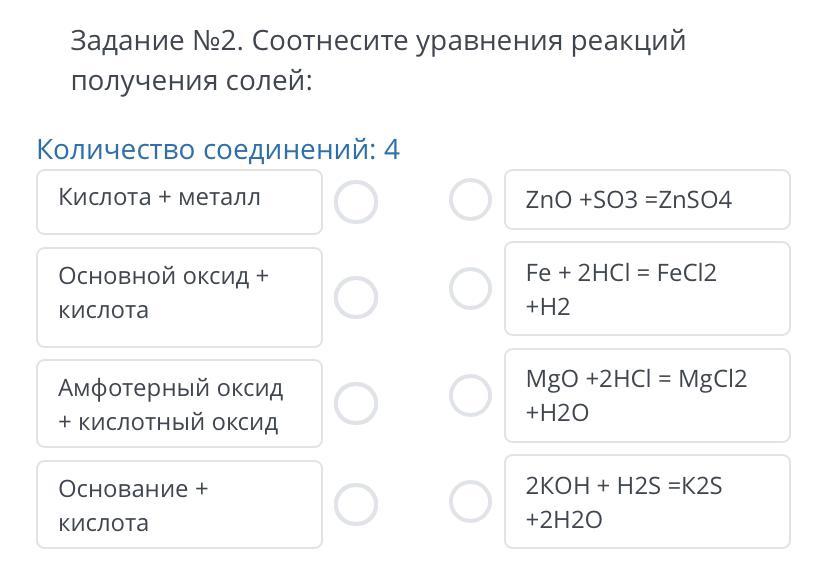Select the circle next to Основание + кислота
The width and height of the screenshot is (828, 576).
(356, 504)
